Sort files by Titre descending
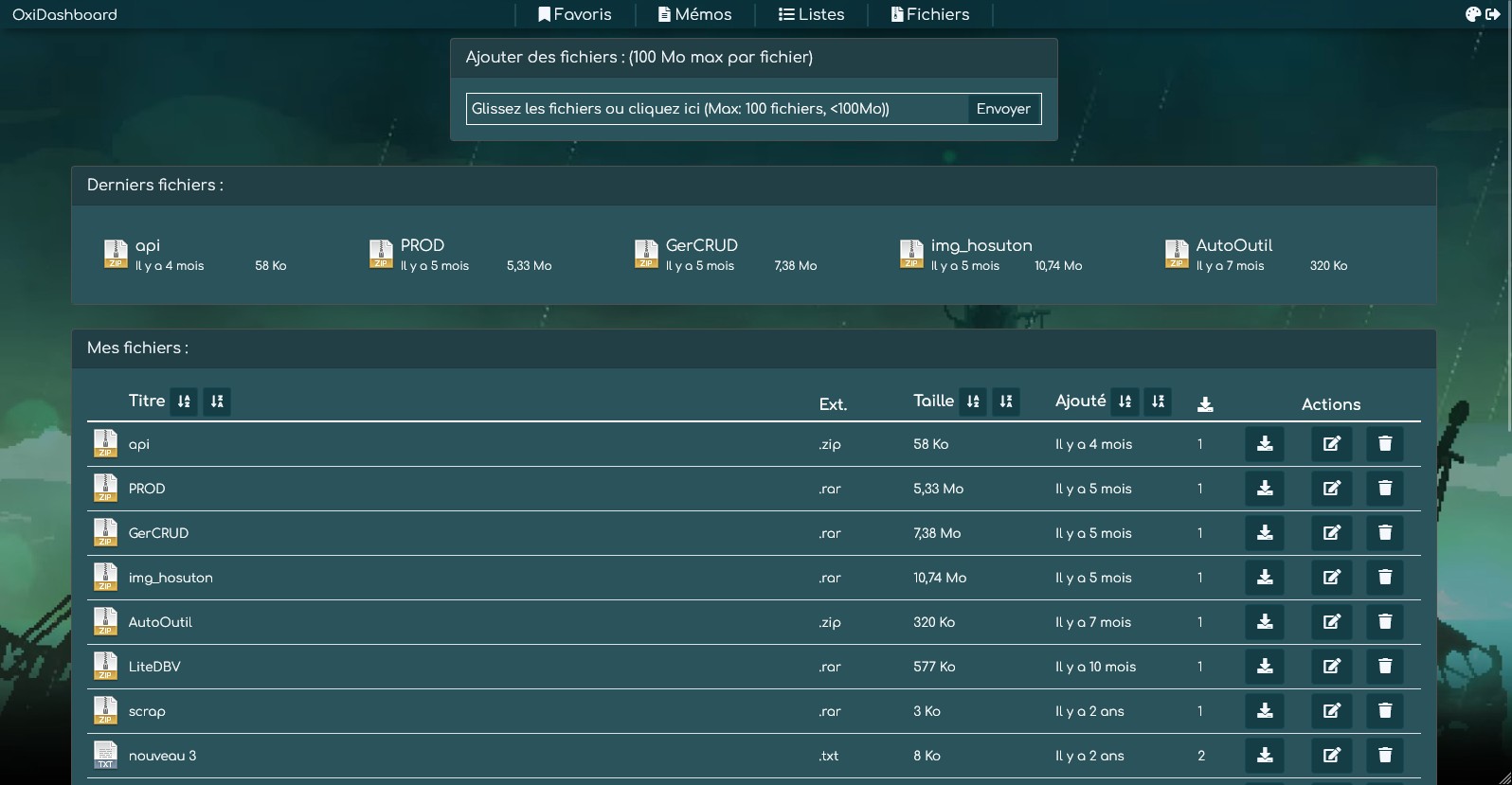Screen dimensions: 1512x785 pyautogui.click(x=217, y=401)
